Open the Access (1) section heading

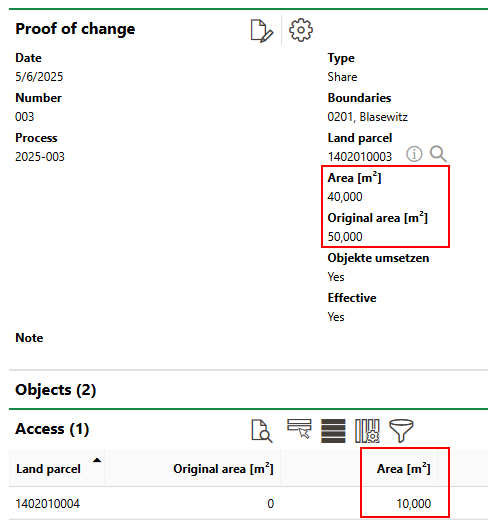[52, 429]
